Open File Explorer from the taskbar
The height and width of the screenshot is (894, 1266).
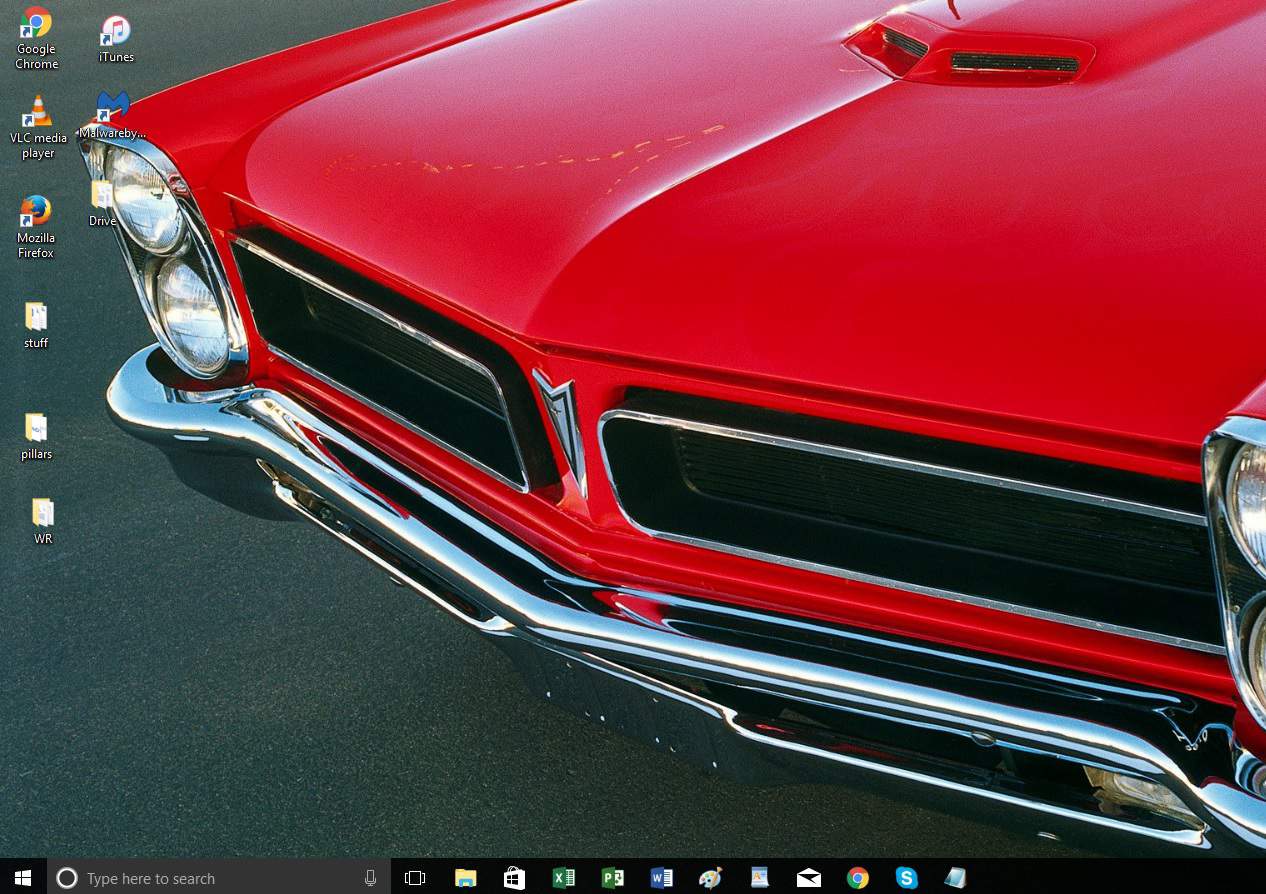(465, 877)
